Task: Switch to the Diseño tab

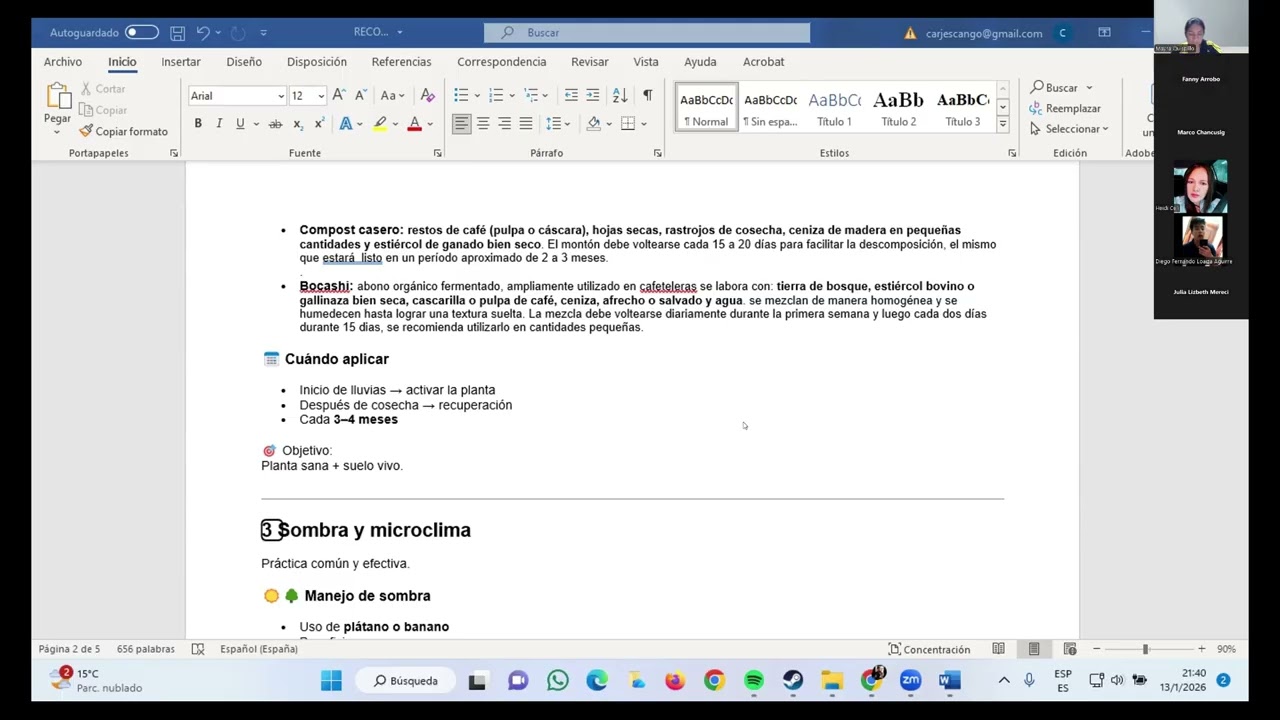Action: (244, 62)
